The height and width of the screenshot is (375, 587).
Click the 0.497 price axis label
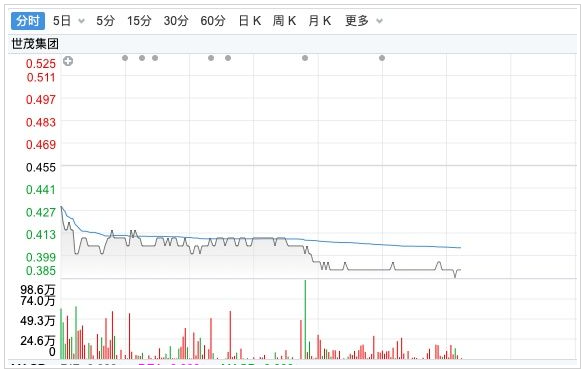point(41,100)
